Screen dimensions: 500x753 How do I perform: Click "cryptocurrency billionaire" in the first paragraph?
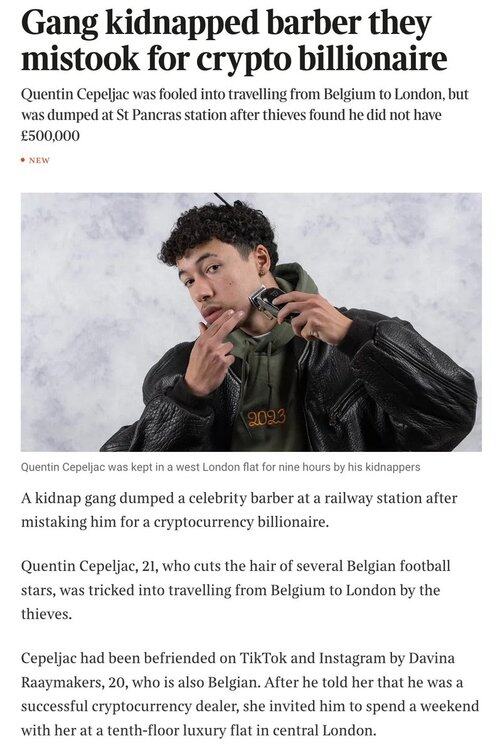point(241,522)
